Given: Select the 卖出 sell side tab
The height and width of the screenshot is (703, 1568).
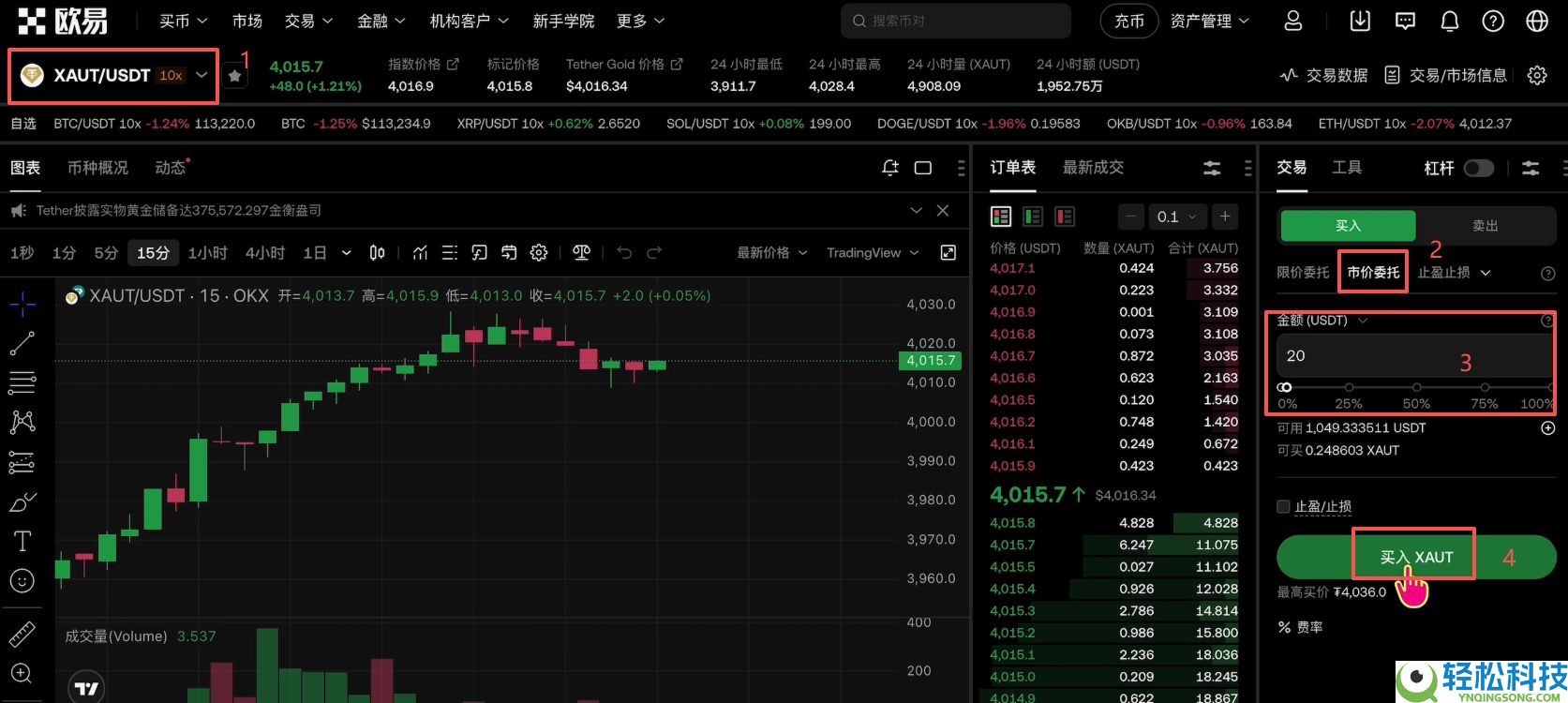Looking at the screenshot, I should click(x=1486, y=226).
